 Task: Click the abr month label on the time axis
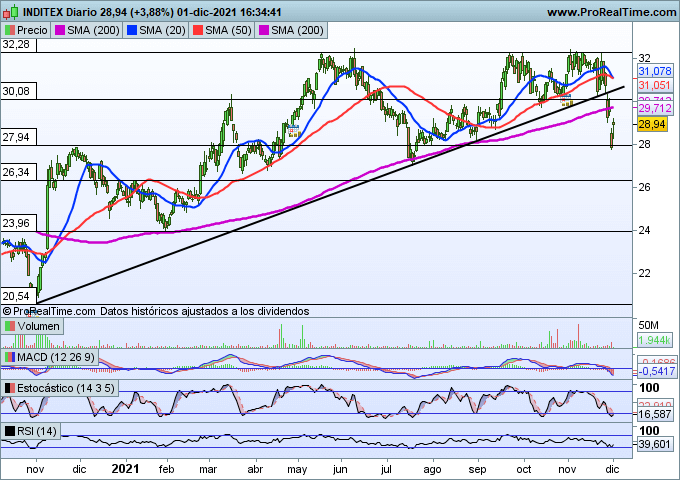pos(255,470)
